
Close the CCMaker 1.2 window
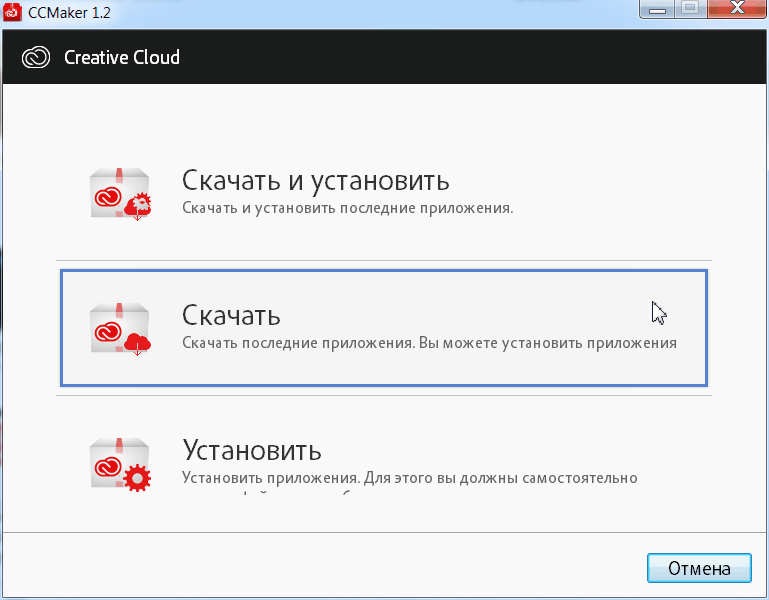[x=737, y=9]
